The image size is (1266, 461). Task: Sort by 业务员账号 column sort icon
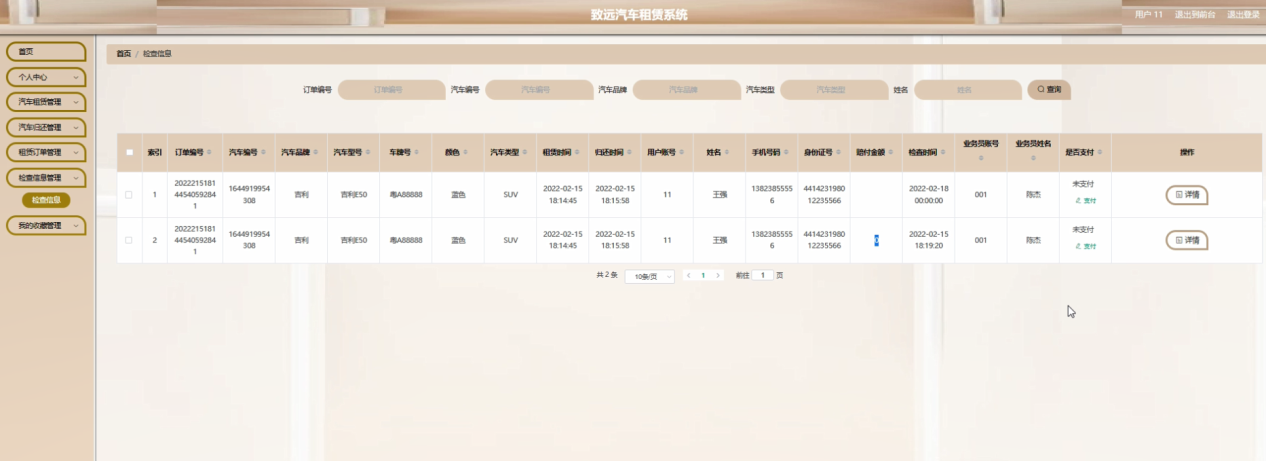point(980,158)
